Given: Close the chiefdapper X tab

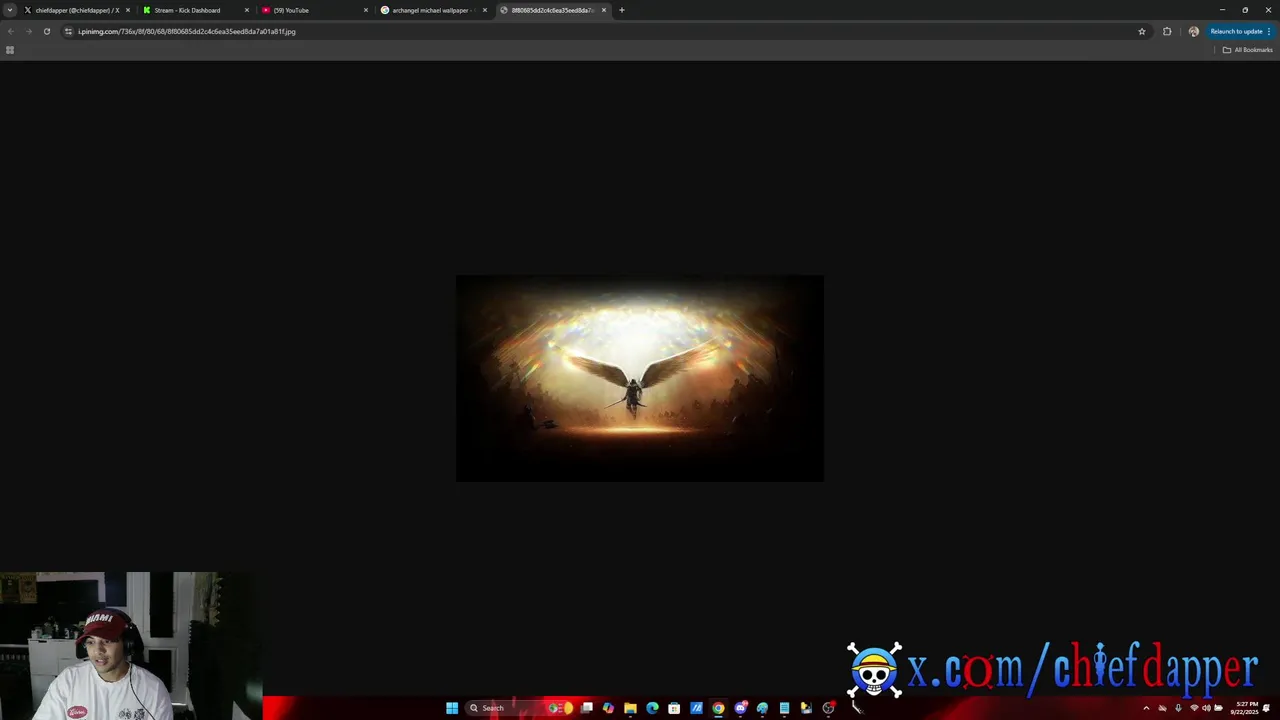Looking at the screenshot, I should (x=128, y=10).
